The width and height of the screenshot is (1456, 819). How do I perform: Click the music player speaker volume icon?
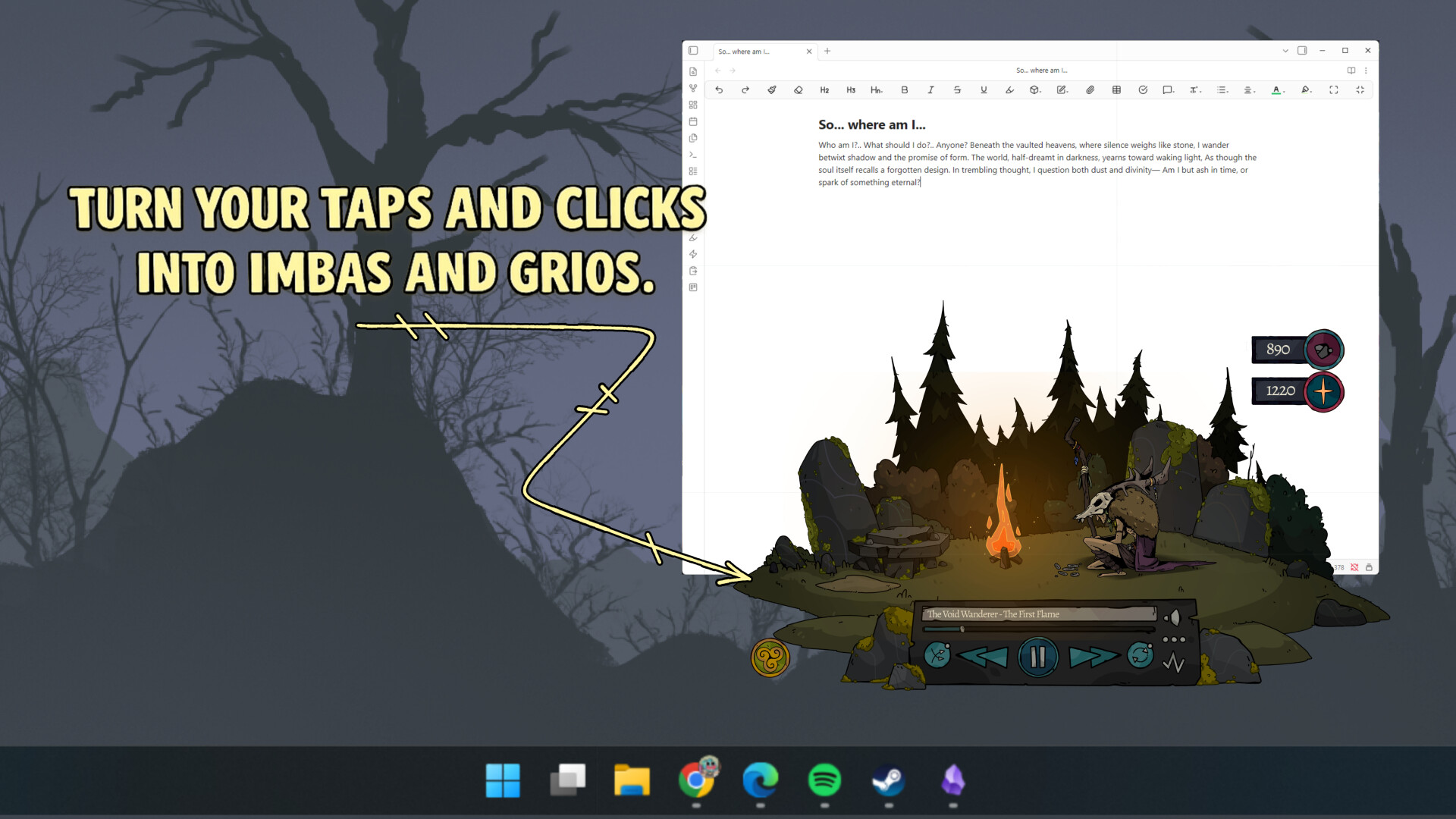pyautogui.click(x=1173, y=617)
